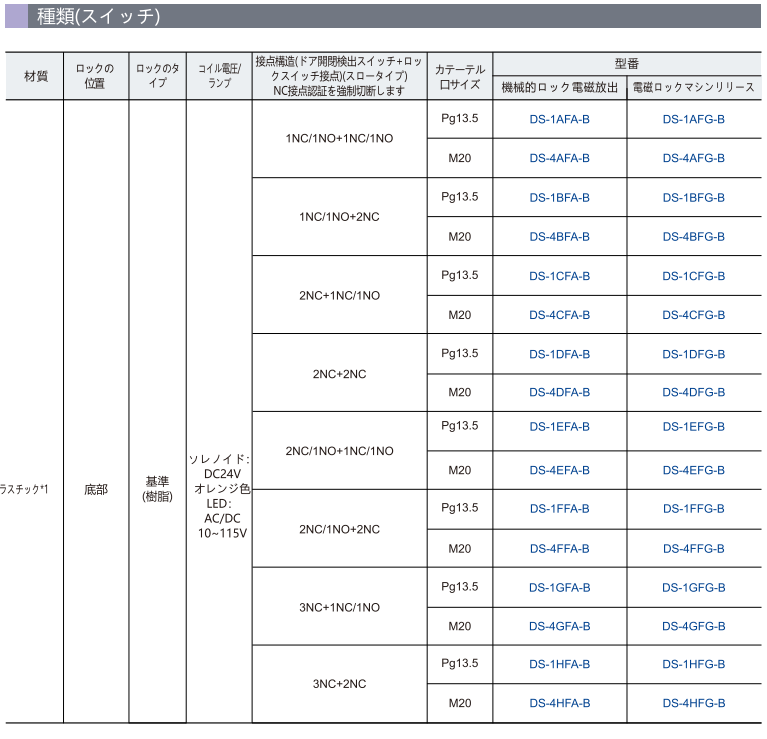Image resolution: width=767 pixels, height=739 pixels.
Task: Open the DS-1EFA-B model link
Action: point(559,427)
